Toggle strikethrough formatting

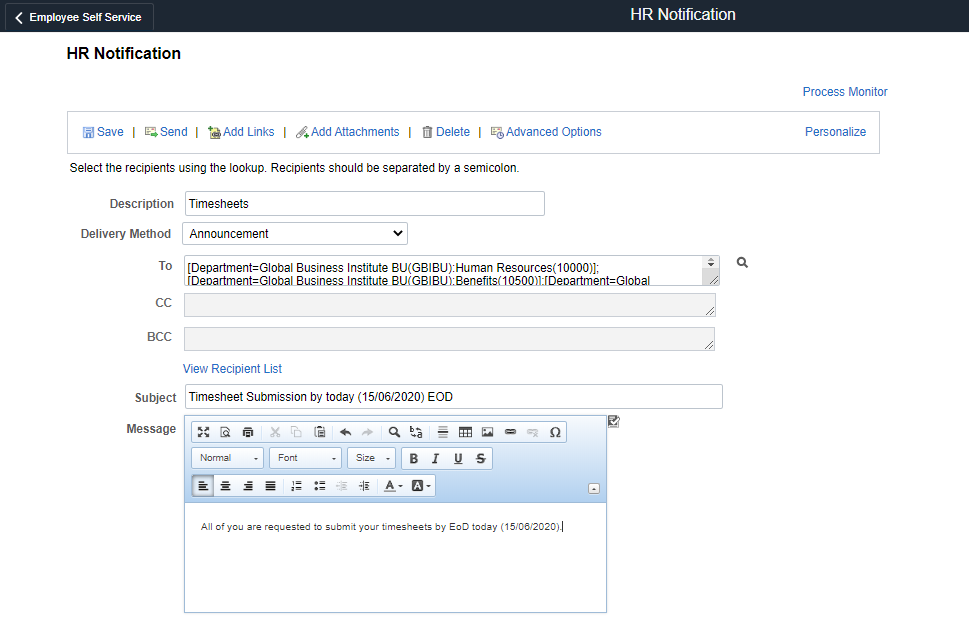(480, 459)
